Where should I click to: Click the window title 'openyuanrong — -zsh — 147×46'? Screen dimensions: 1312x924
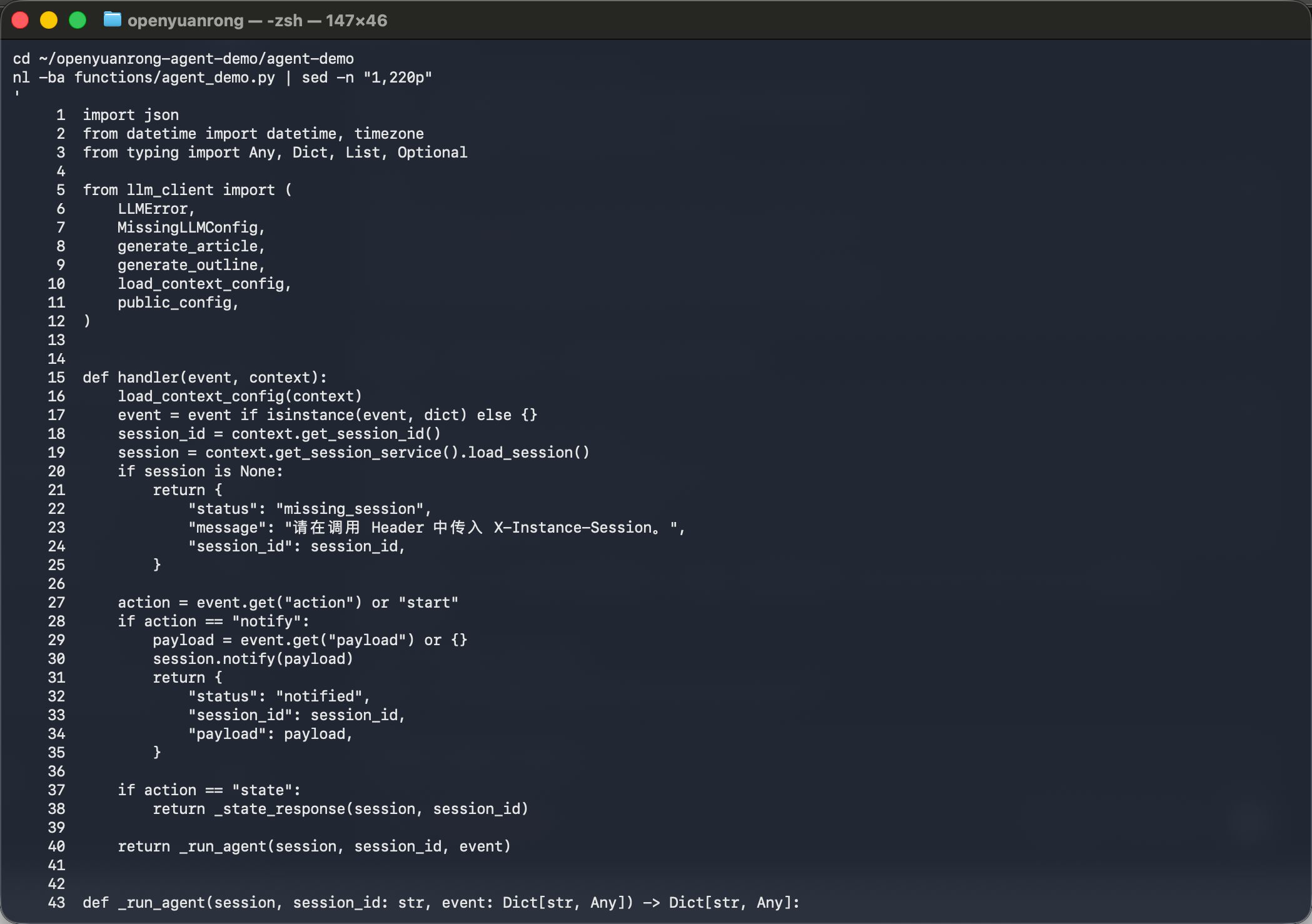coord(257,21)
